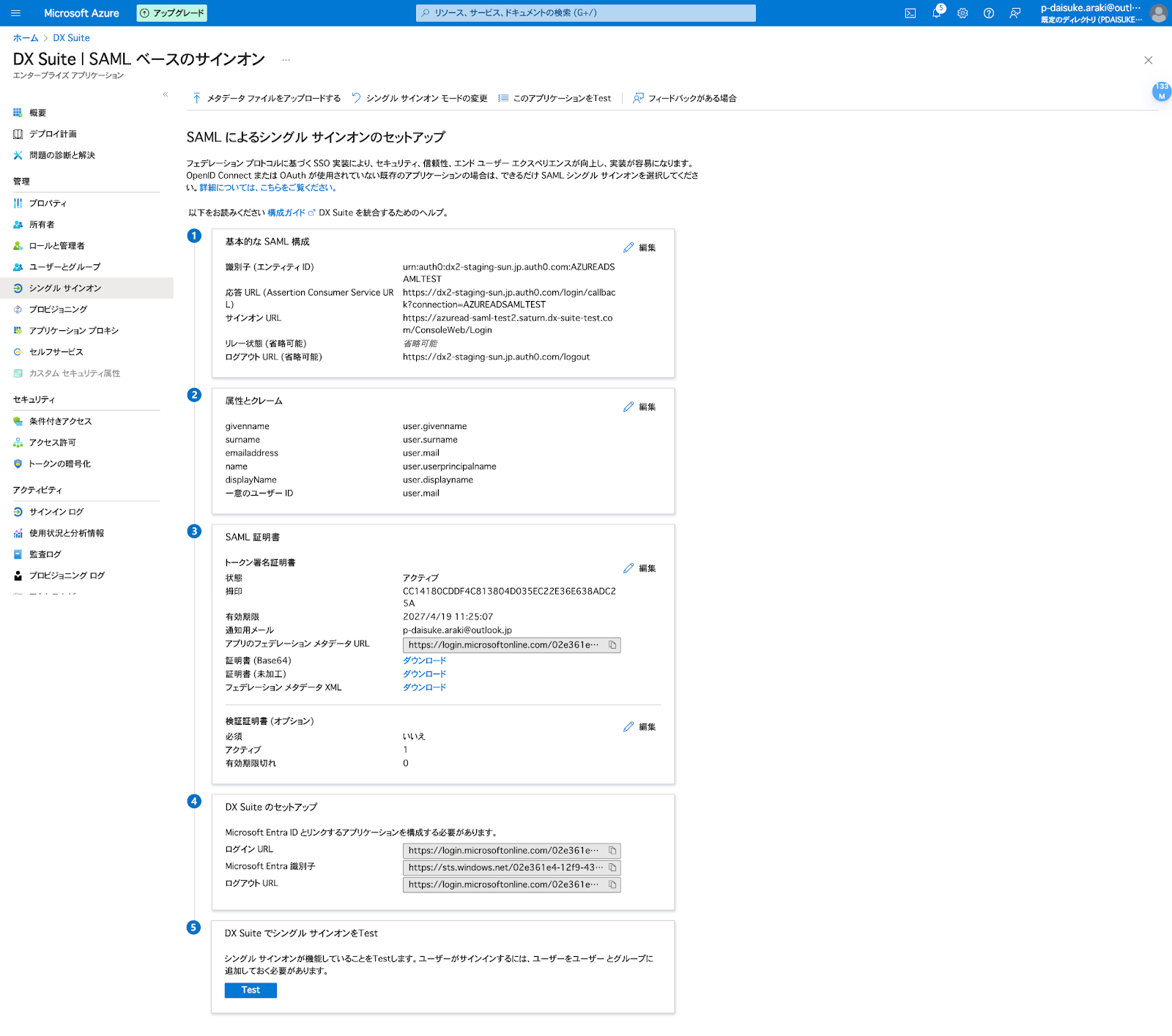Go to the ホーム breadcrumb

click(x=26, y=38)
